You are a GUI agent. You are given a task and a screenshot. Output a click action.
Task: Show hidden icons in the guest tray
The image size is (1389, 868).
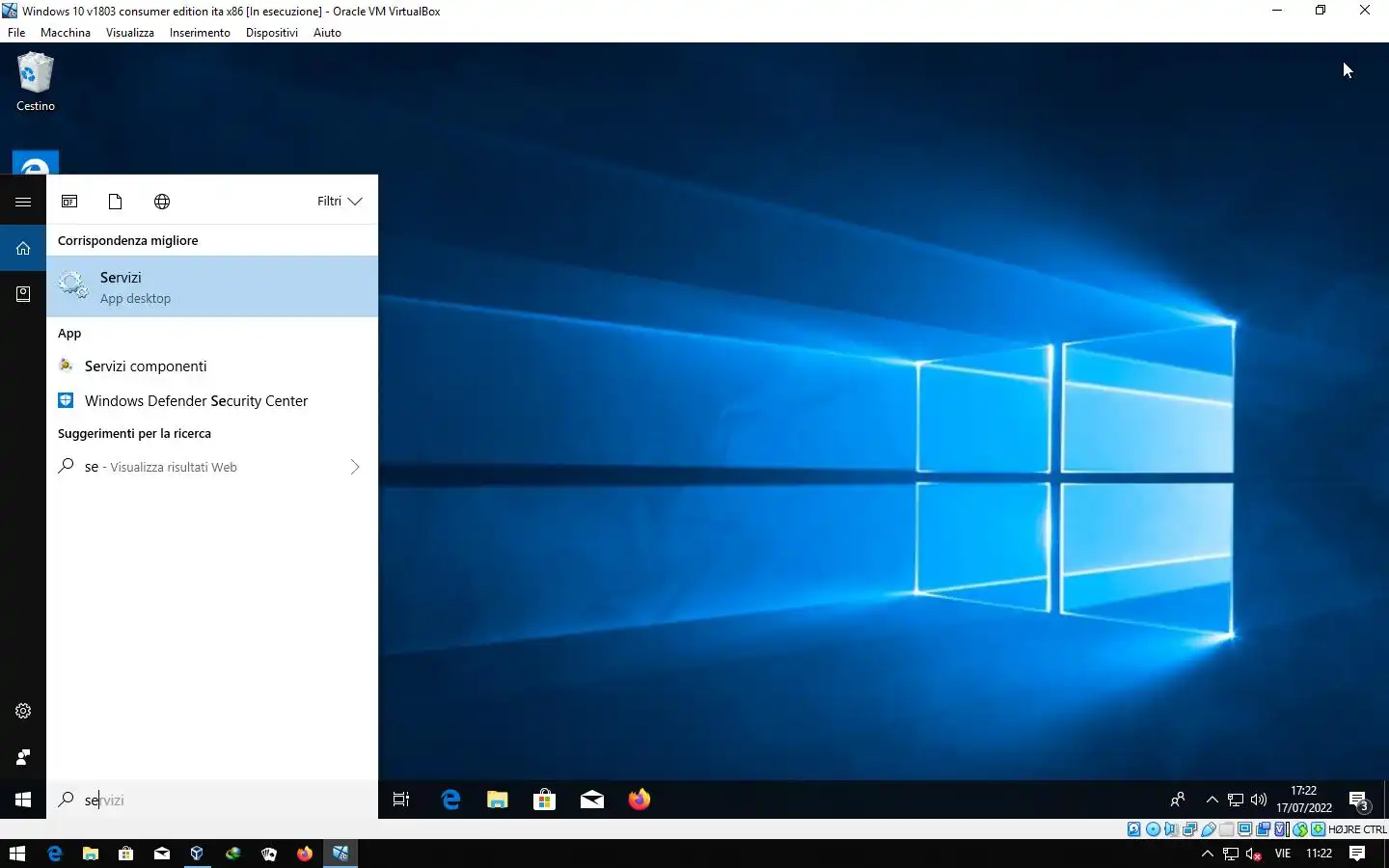[x=1212, y=800]
